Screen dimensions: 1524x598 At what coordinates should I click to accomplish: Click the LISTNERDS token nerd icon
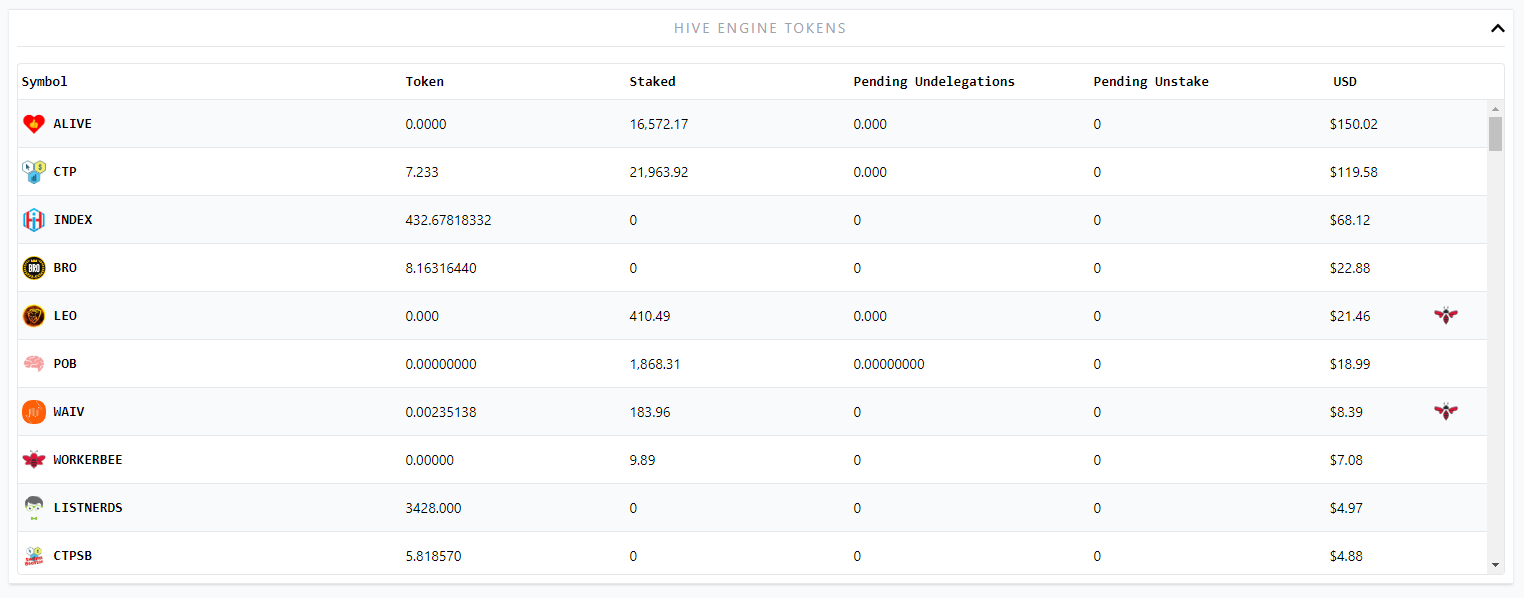tap(34, 508)
